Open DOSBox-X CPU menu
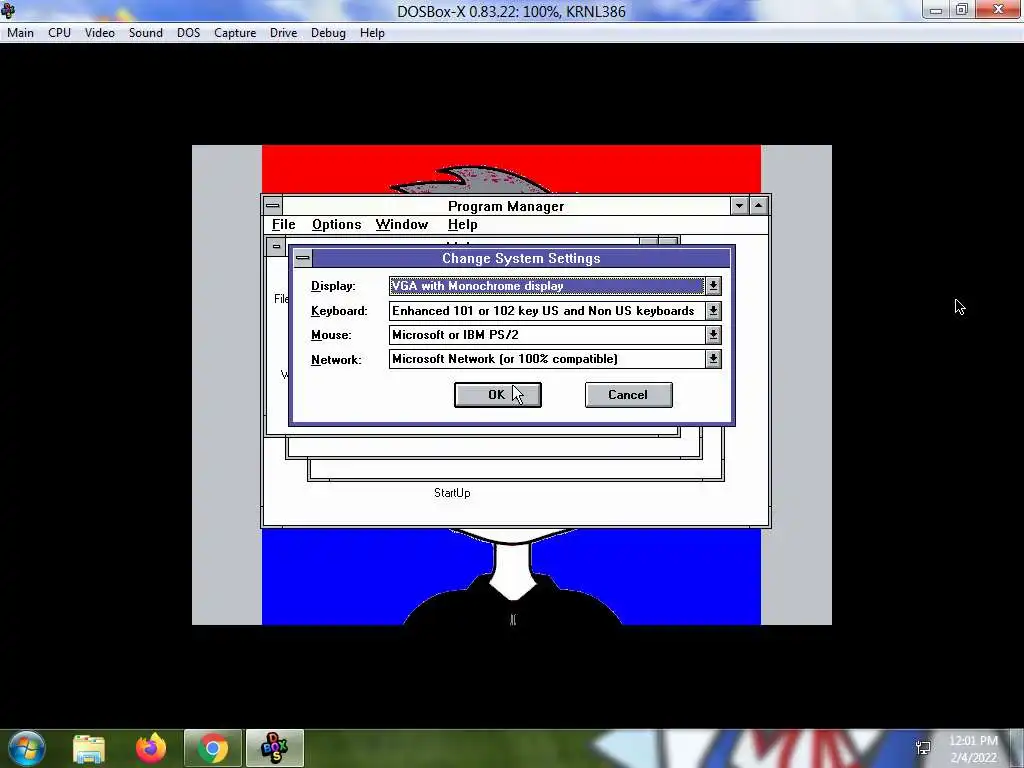The image size is (1024, 768). coord(59,33)
